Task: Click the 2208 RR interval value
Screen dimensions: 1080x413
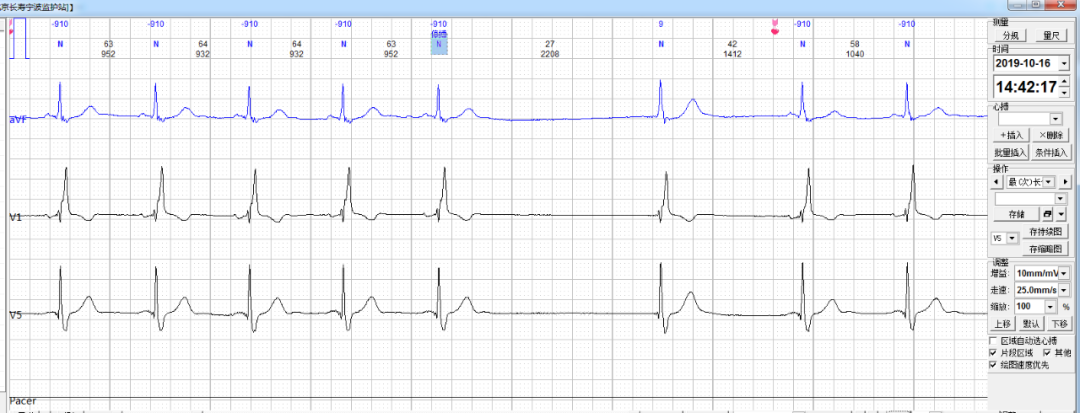Action: point(550,54)
